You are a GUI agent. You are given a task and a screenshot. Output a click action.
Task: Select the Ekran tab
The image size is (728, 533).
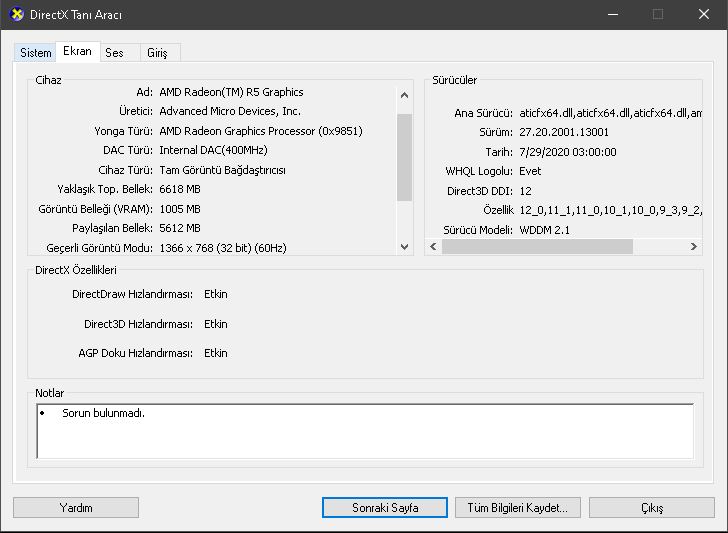coord(78,51)
